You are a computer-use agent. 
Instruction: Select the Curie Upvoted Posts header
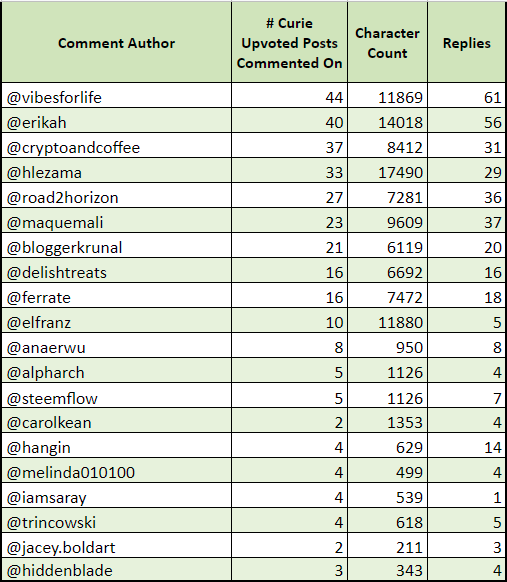tap(290, 42)
